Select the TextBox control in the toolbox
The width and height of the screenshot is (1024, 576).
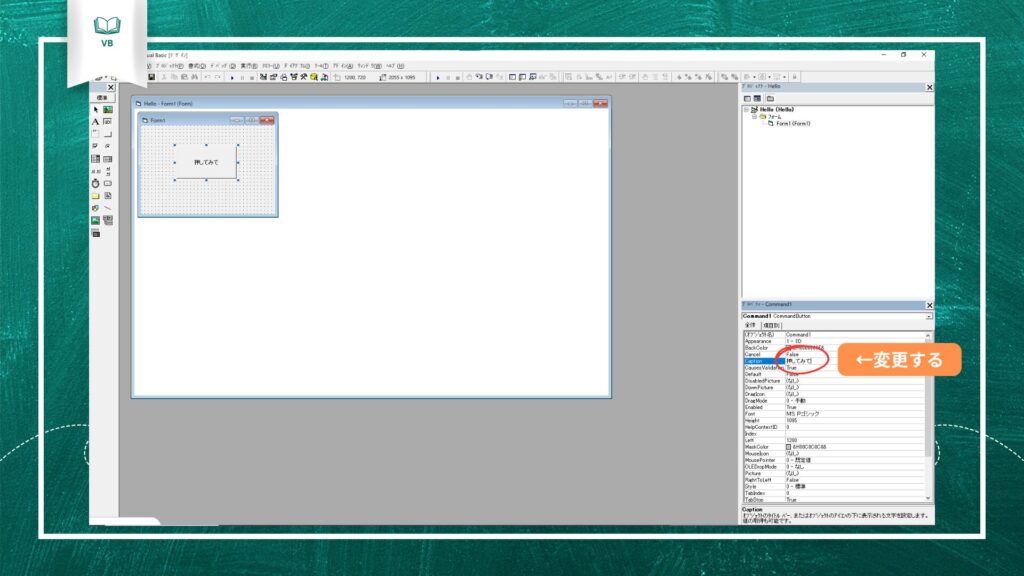tap(108, 121)
